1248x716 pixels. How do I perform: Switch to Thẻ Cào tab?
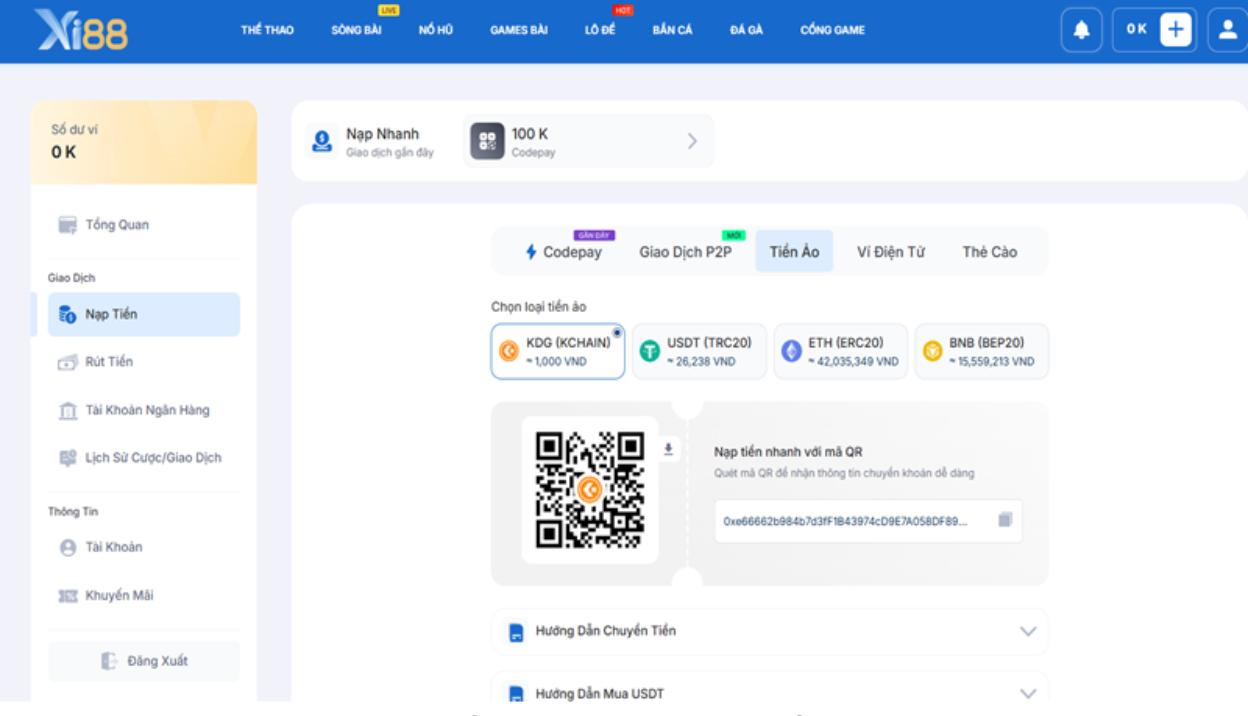[x=990, y=252]
